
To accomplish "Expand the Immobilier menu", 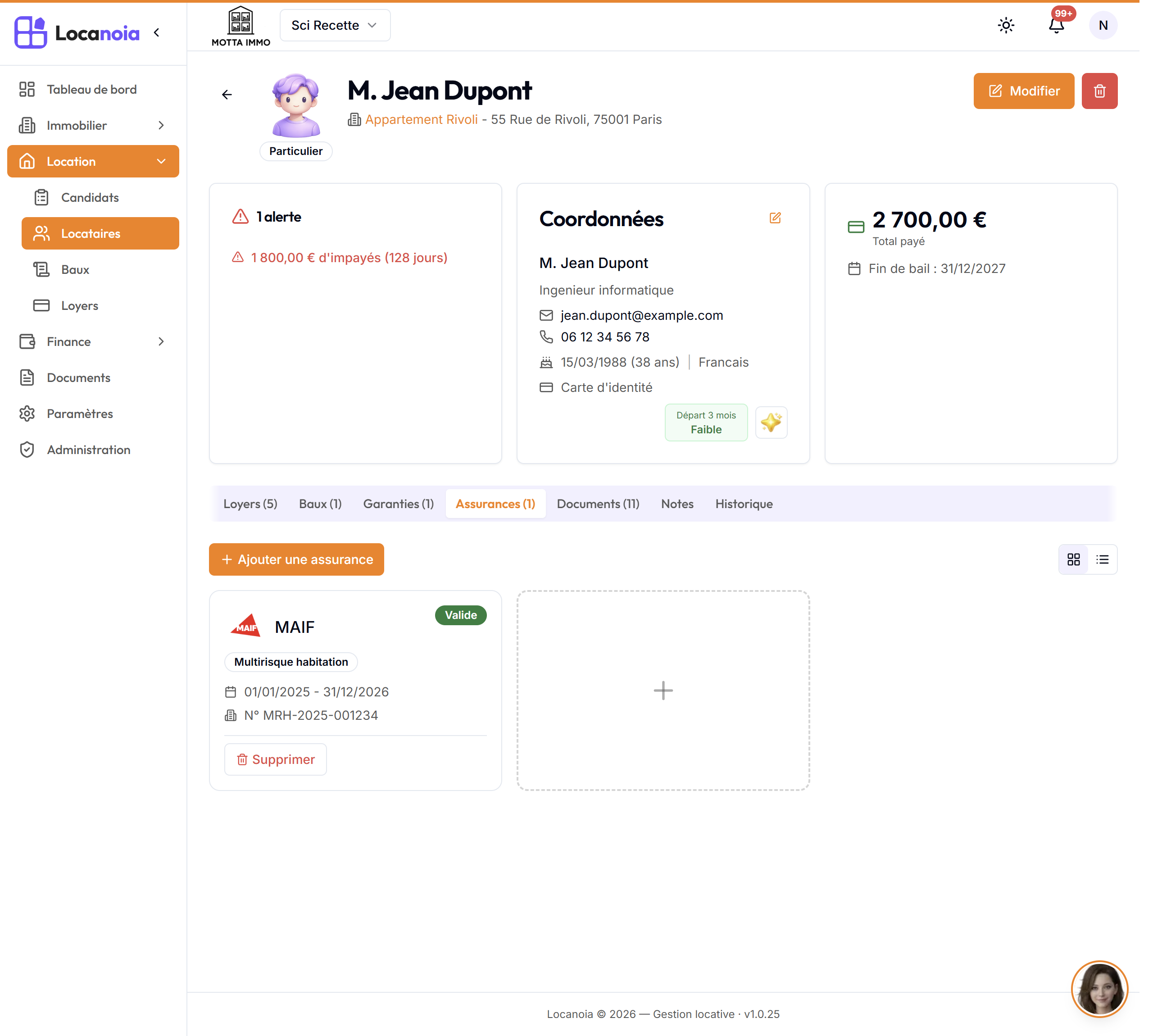I will 93,125.
